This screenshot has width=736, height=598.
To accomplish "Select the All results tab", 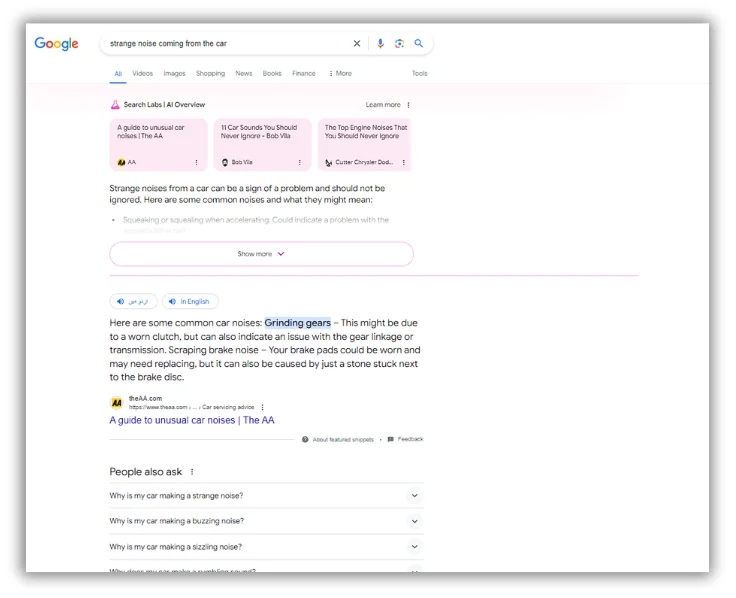I will 118,74.
